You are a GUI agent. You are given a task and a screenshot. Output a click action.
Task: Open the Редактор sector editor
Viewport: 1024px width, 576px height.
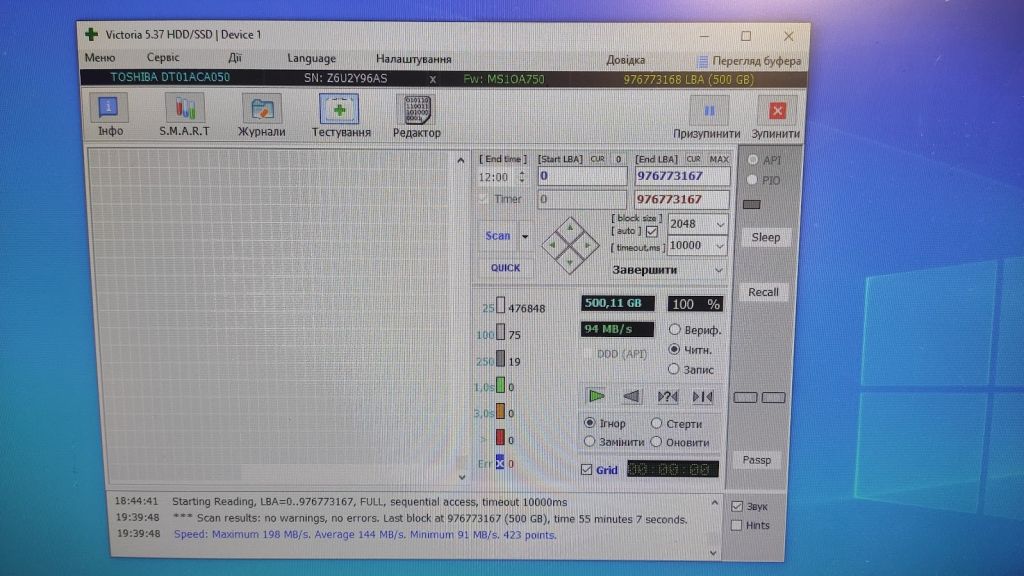click(417, 117)
